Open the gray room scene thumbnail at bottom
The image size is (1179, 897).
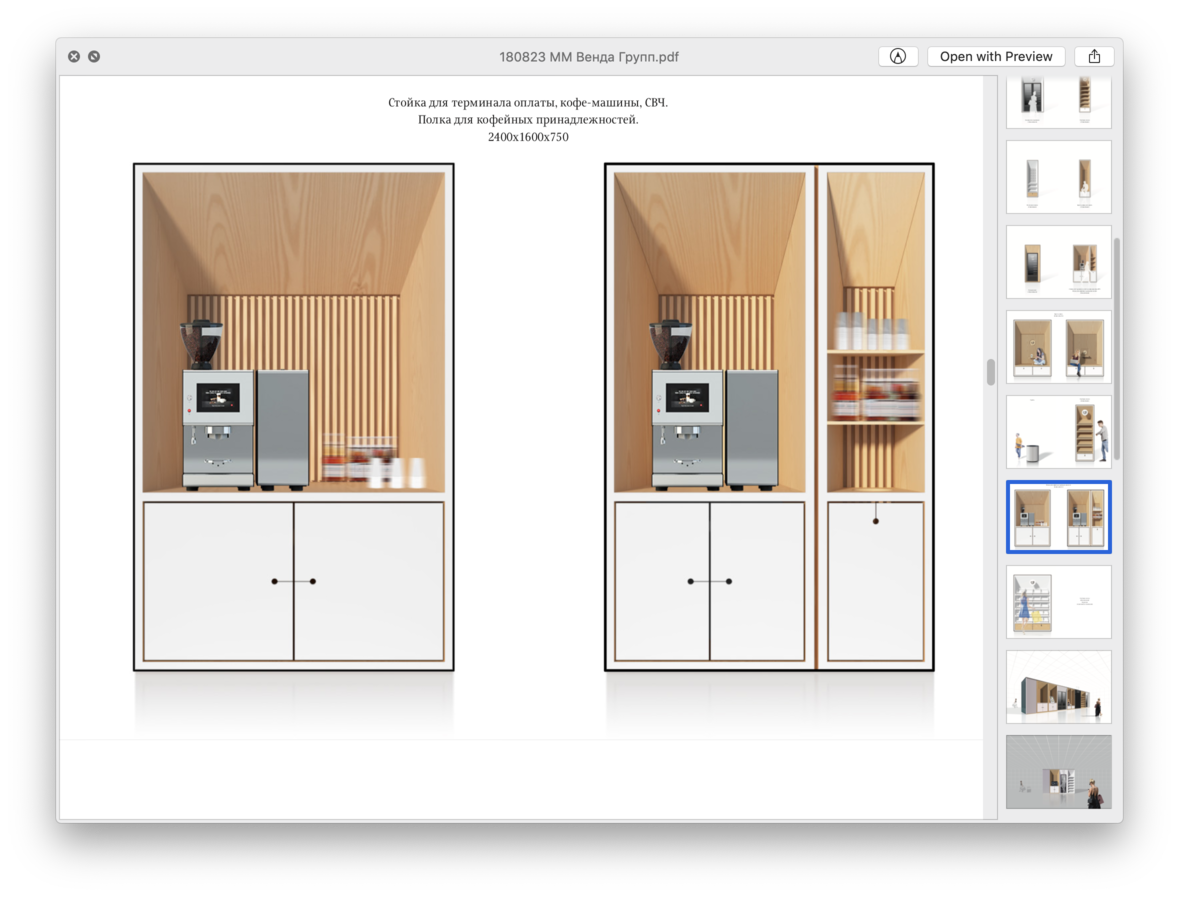[x=1058, y=772]
